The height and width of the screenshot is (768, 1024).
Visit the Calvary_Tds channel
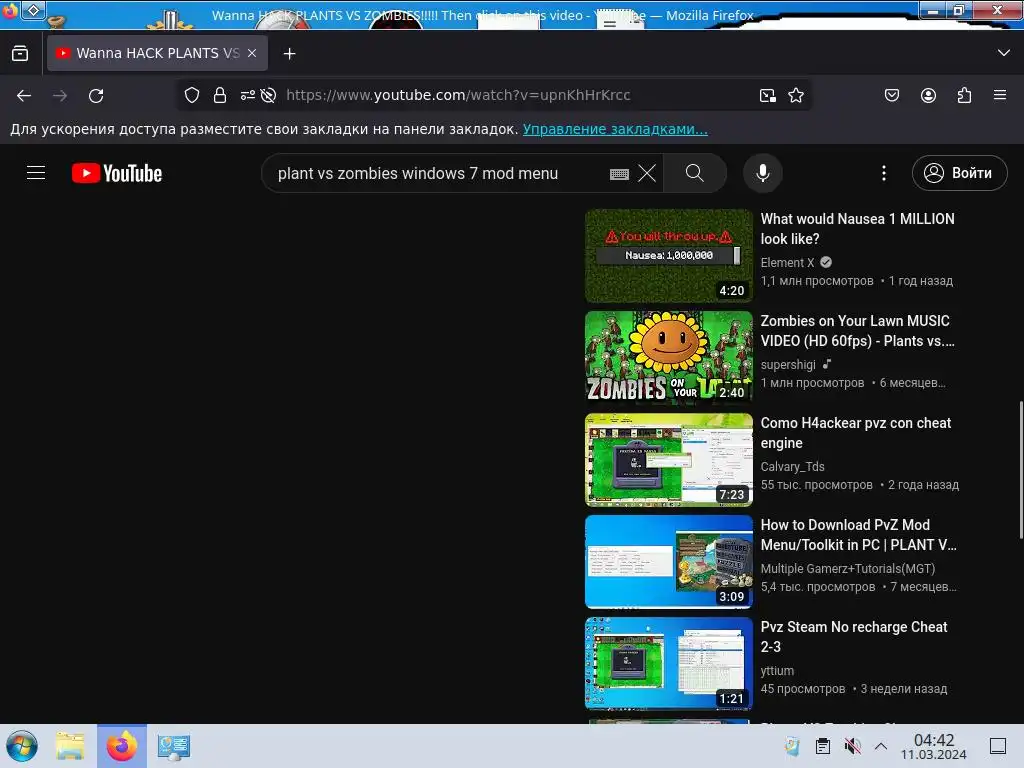click(x=792, y=466)
